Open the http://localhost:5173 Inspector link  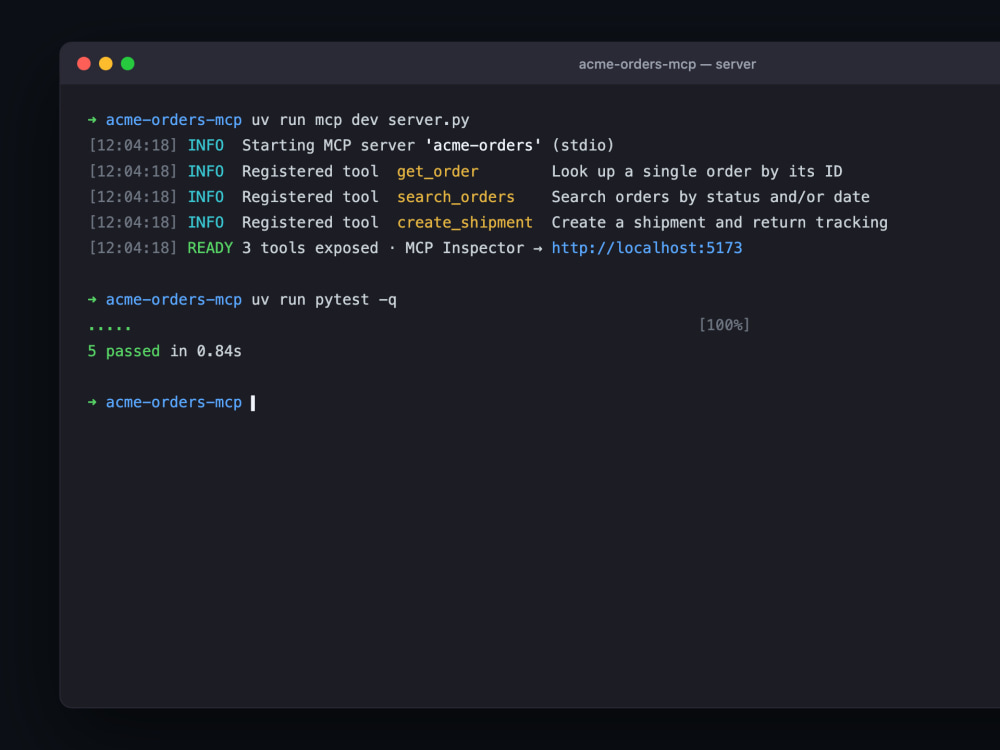pos(647,248)
